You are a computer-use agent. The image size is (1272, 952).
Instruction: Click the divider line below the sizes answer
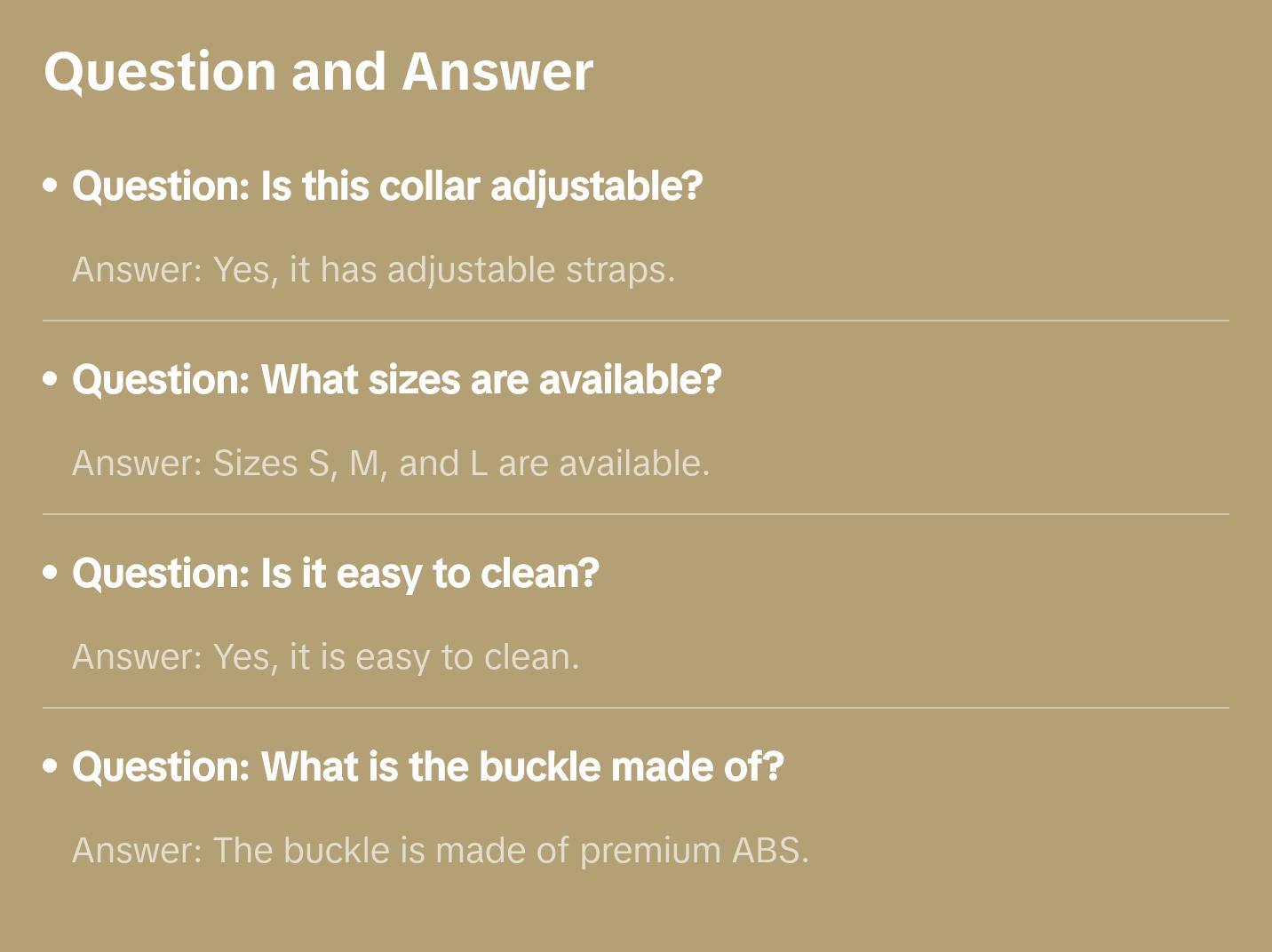coord(636,514)
